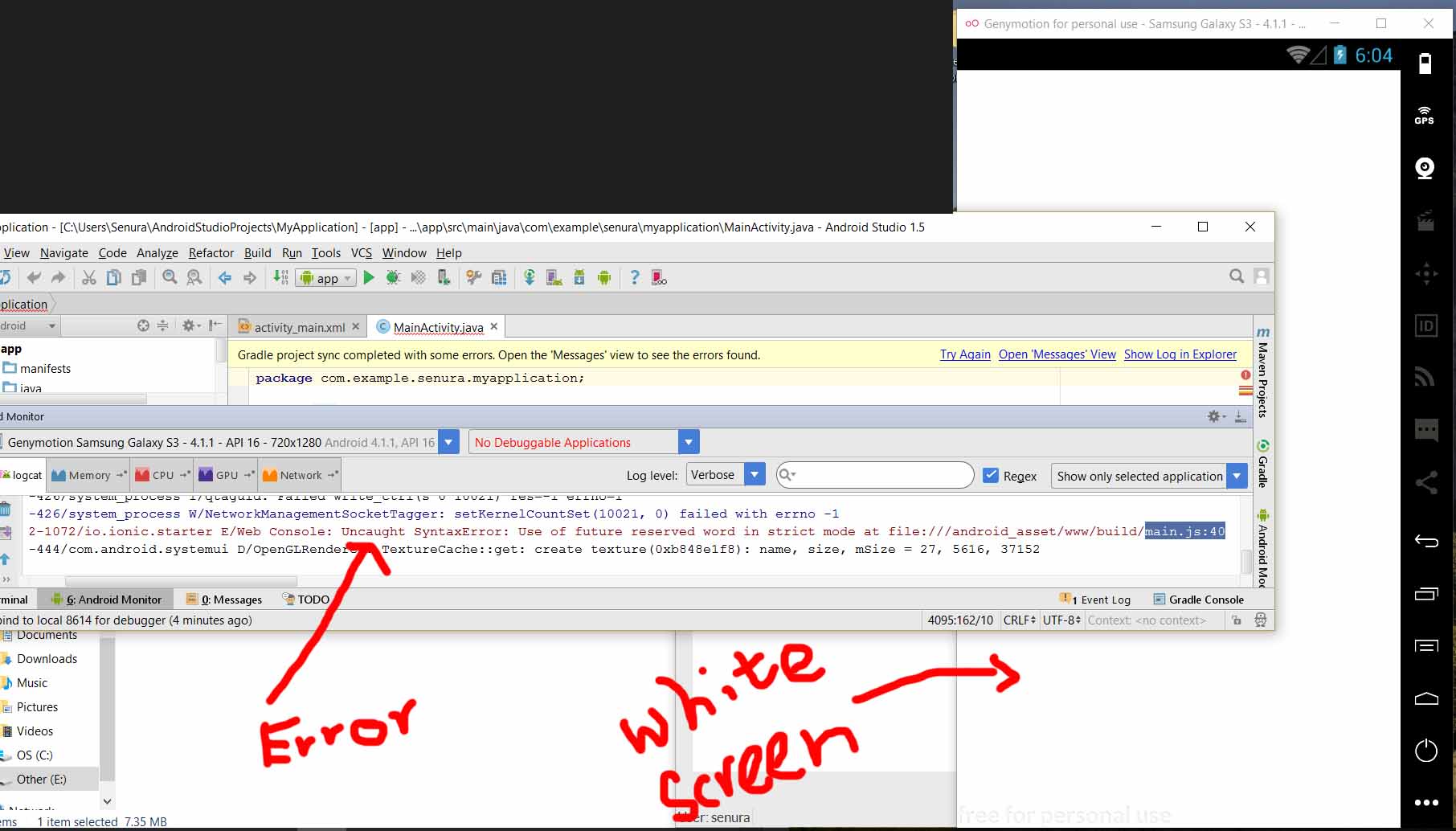Open Android Monitor panel settings gear
Image resolution: width=1456 pixels, height=831 pixels.
coord(1216,416)
